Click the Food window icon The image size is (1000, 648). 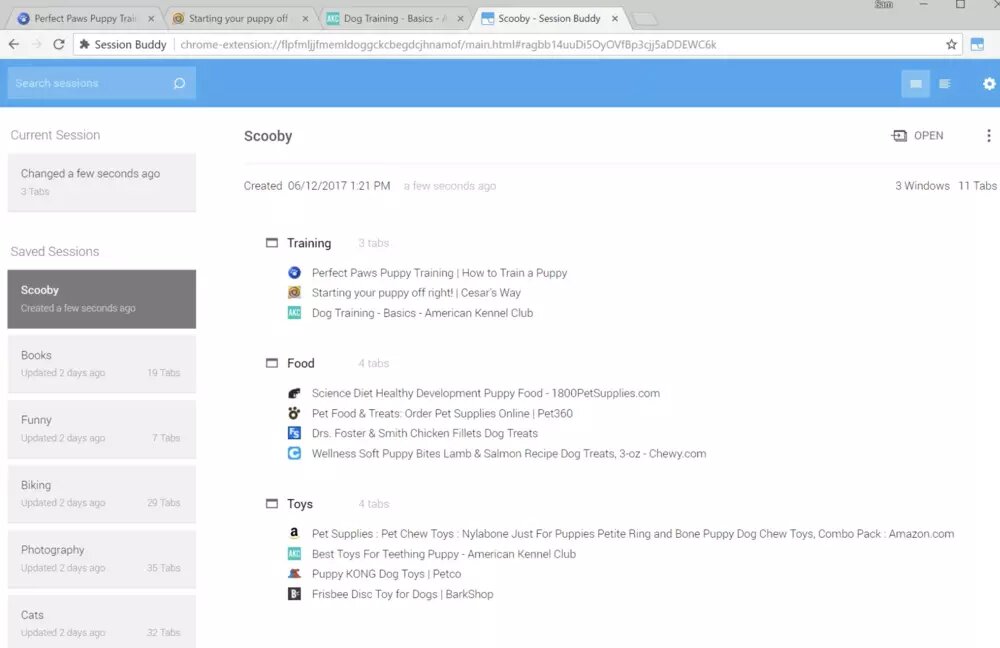(x=272, y=363)
